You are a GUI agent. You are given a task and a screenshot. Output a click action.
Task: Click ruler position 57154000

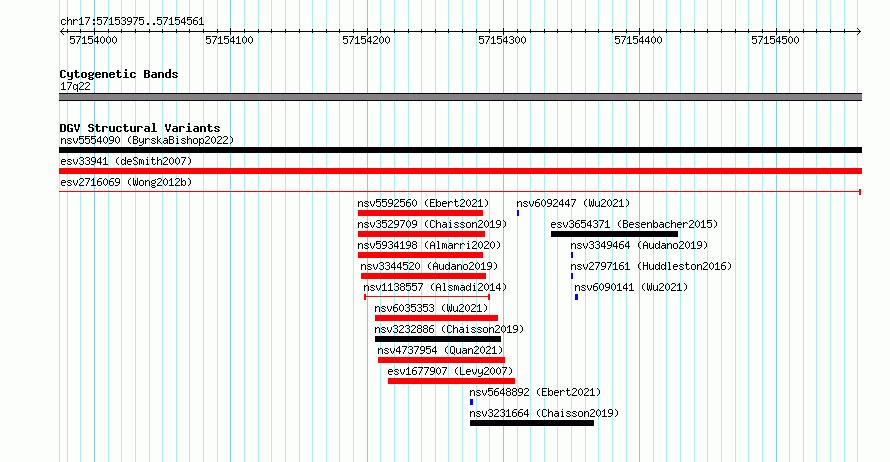click(x=93, y=40)
